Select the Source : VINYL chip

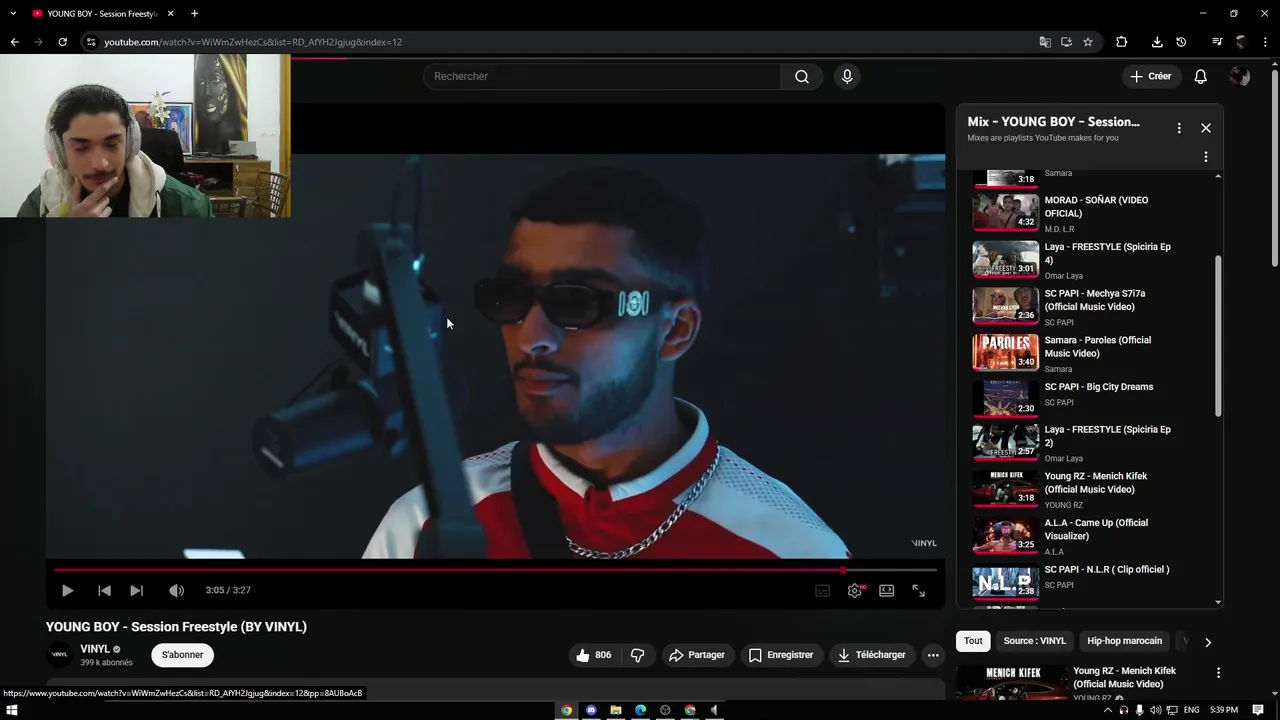pyautogui.click(x=1034, y=641)
